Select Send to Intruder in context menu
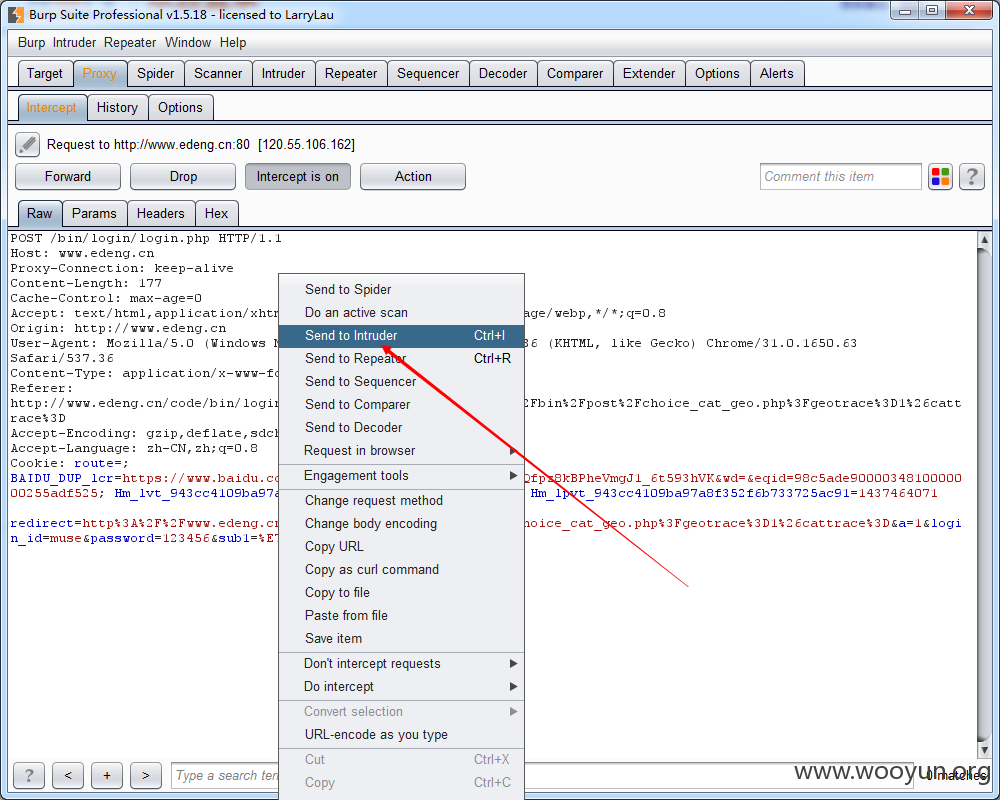This screenshot has height=800, width=1000. point(401,336)
